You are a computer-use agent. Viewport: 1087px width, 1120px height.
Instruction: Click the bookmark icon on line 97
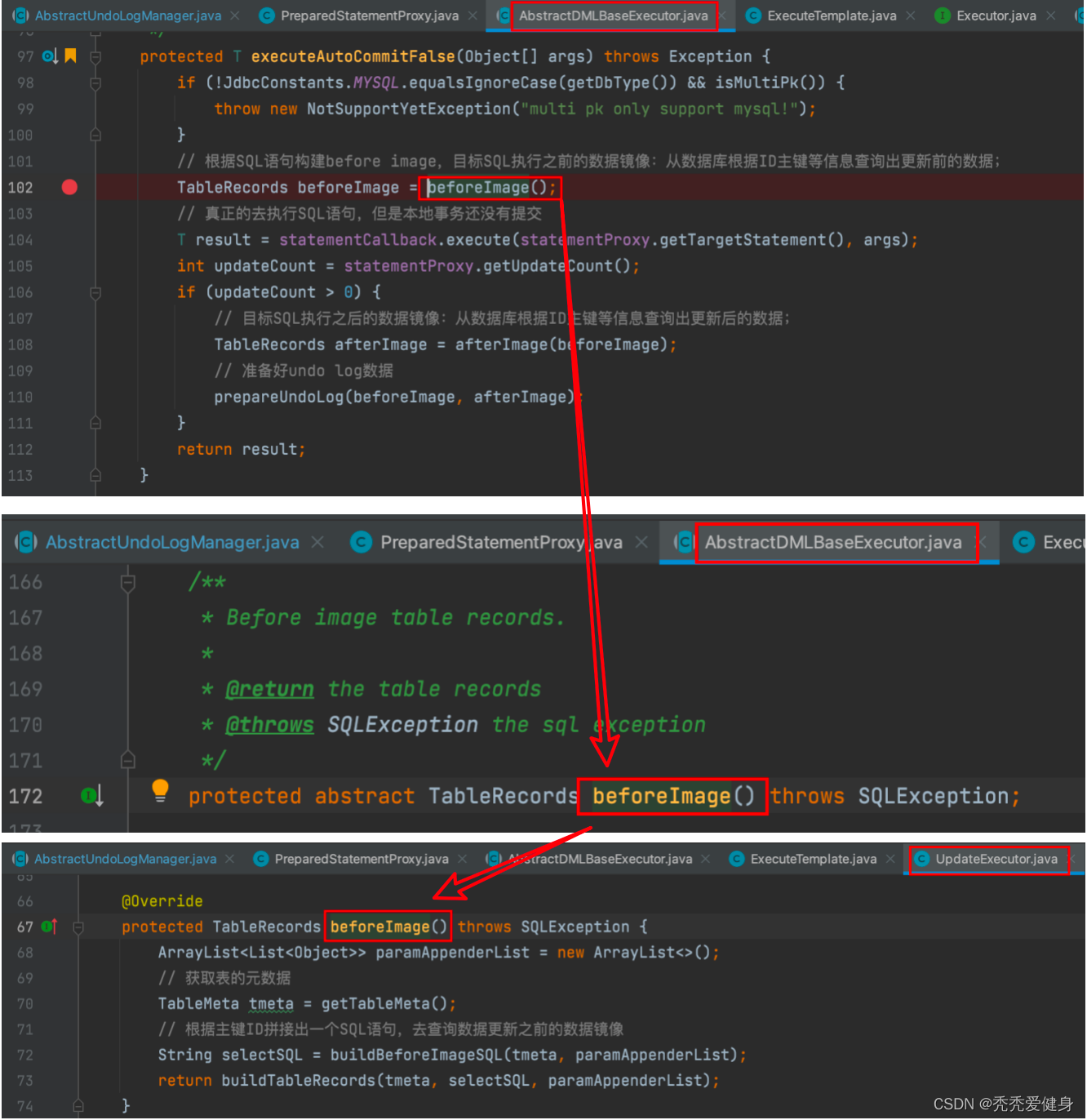71,56
